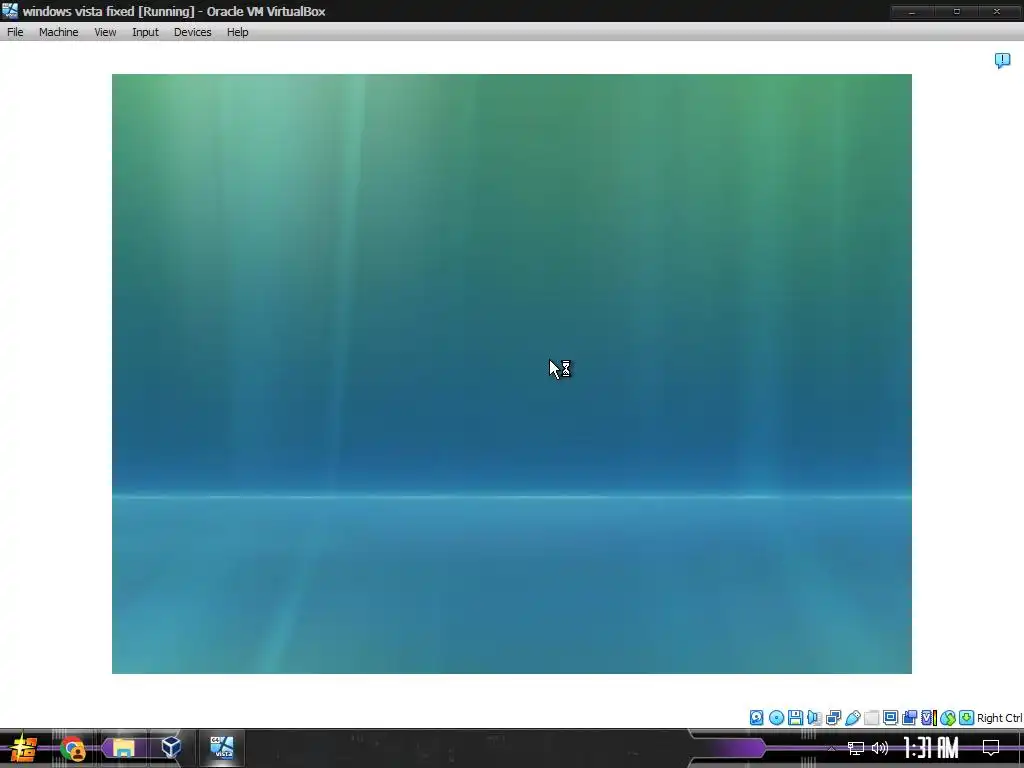Minimize the VirtualBox window
Viewport: 1024px width, 768px height.
point(912,11)
